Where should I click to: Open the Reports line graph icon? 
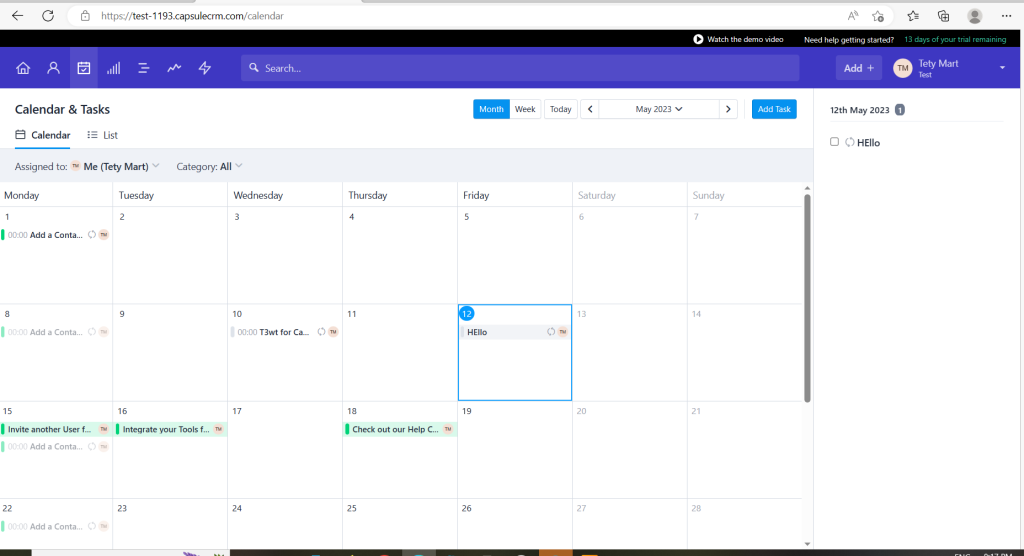tap(174, 68)
